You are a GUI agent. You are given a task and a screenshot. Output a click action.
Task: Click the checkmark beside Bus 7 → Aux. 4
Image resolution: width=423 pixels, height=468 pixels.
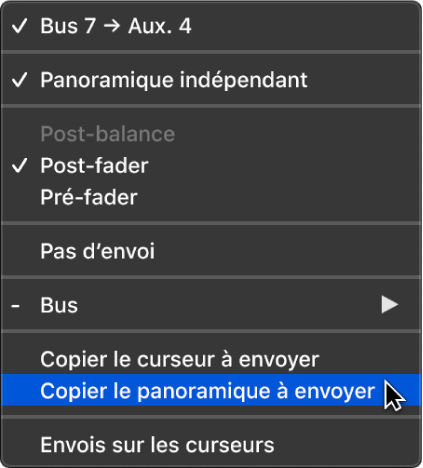[x=20, y=26]
